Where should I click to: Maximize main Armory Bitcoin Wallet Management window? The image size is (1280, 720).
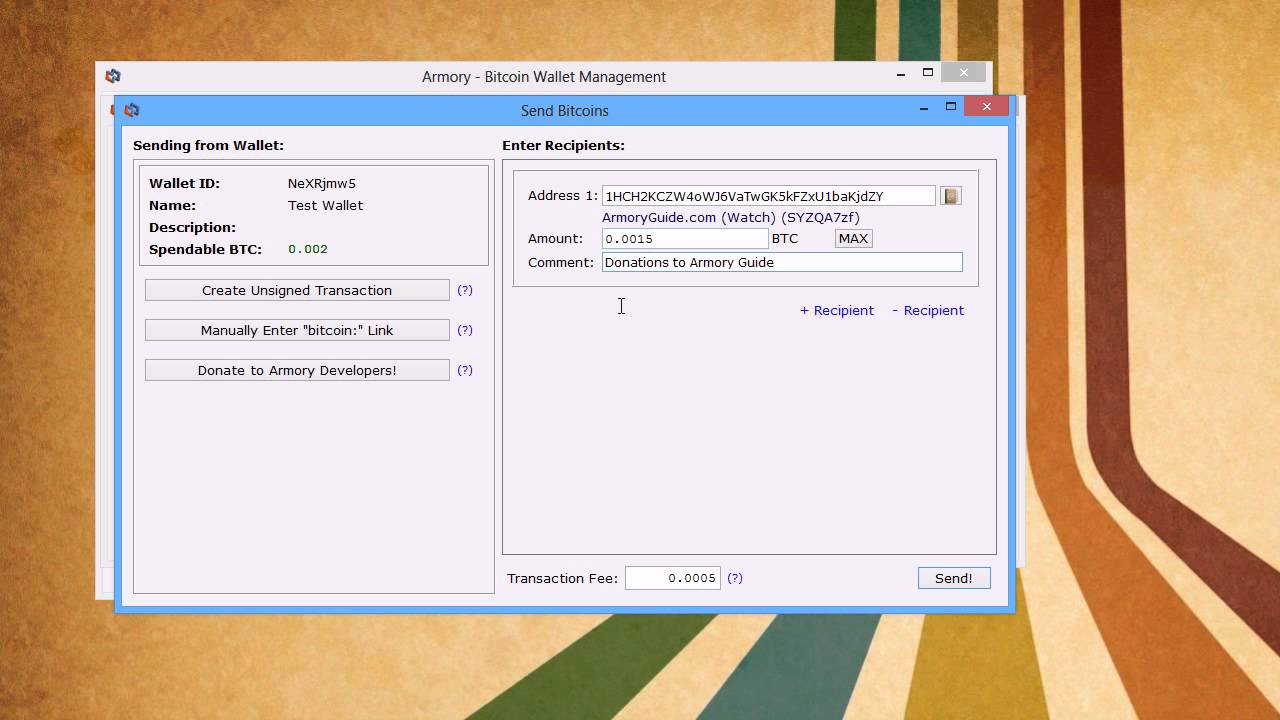[928, 72]
